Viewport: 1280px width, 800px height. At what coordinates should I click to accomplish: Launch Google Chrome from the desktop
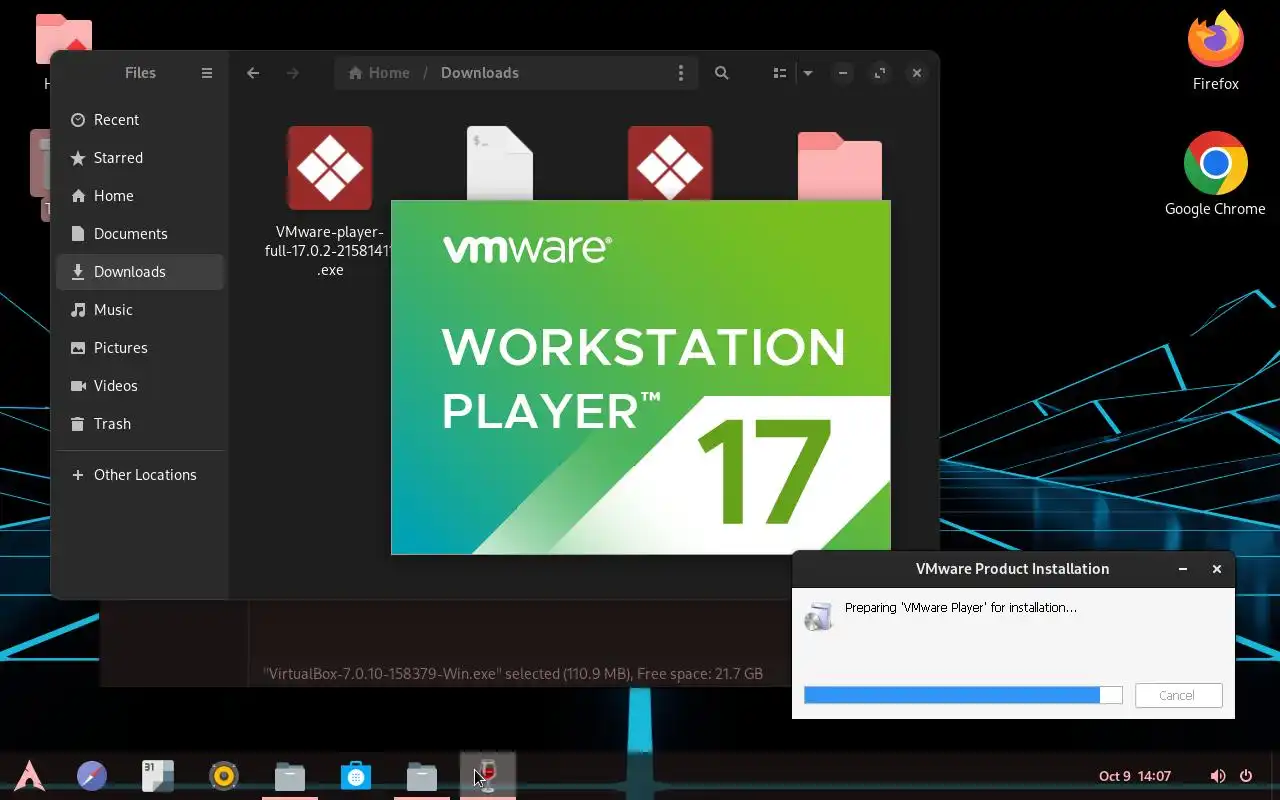point(1215,173)
